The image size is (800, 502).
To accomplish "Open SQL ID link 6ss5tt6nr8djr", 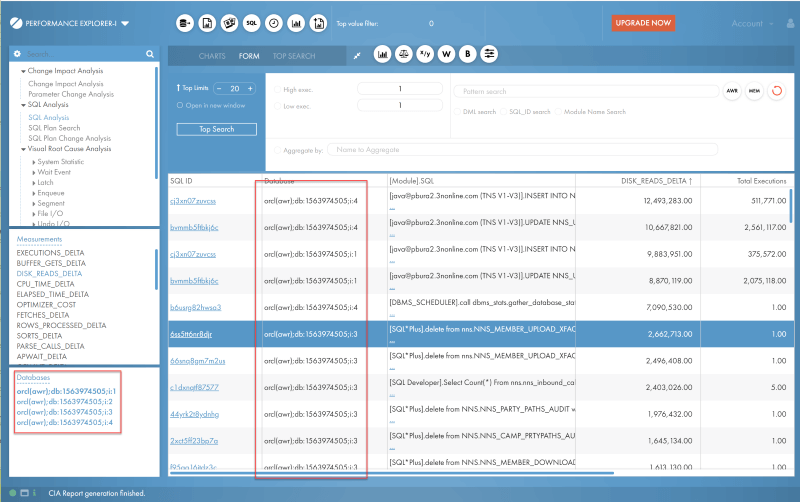I will 191,328.
